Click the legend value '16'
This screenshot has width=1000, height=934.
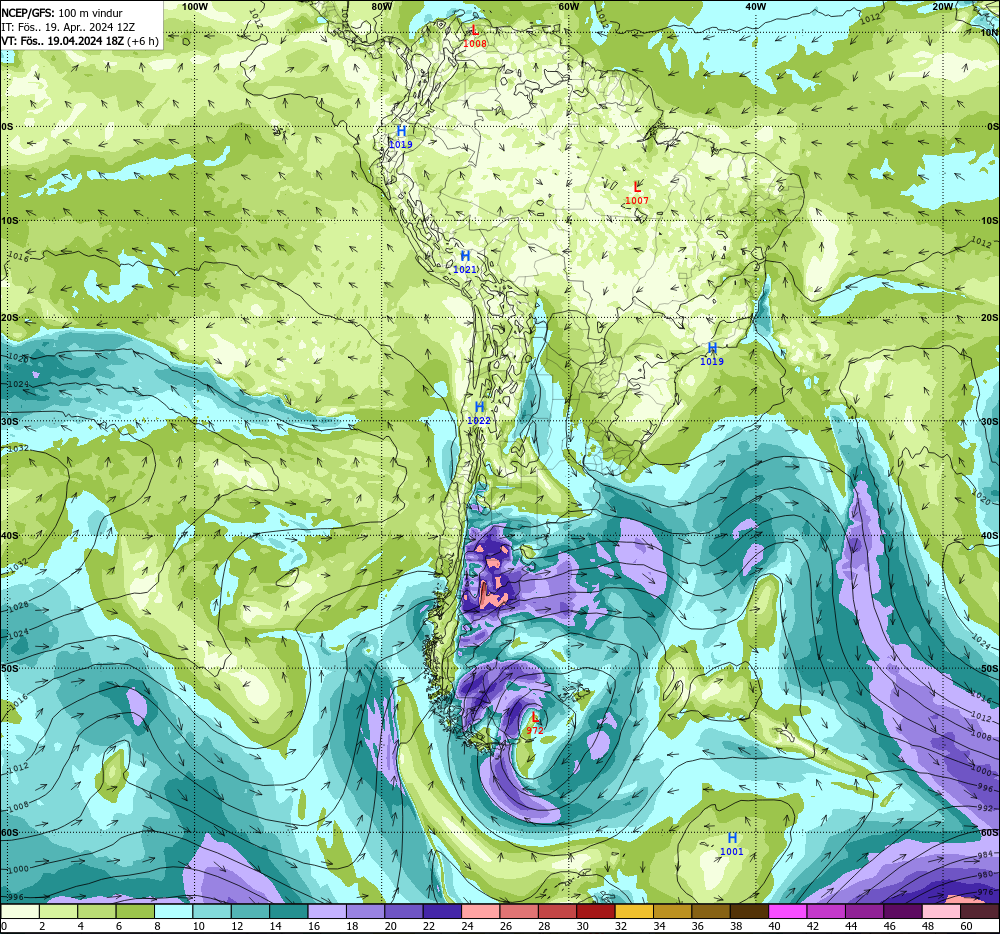(x=314, y=926)
